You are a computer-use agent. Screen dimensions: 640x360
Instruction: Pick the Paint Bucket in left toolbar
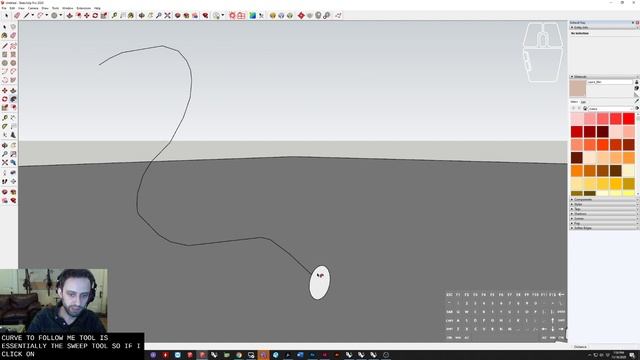coord(4,36)
